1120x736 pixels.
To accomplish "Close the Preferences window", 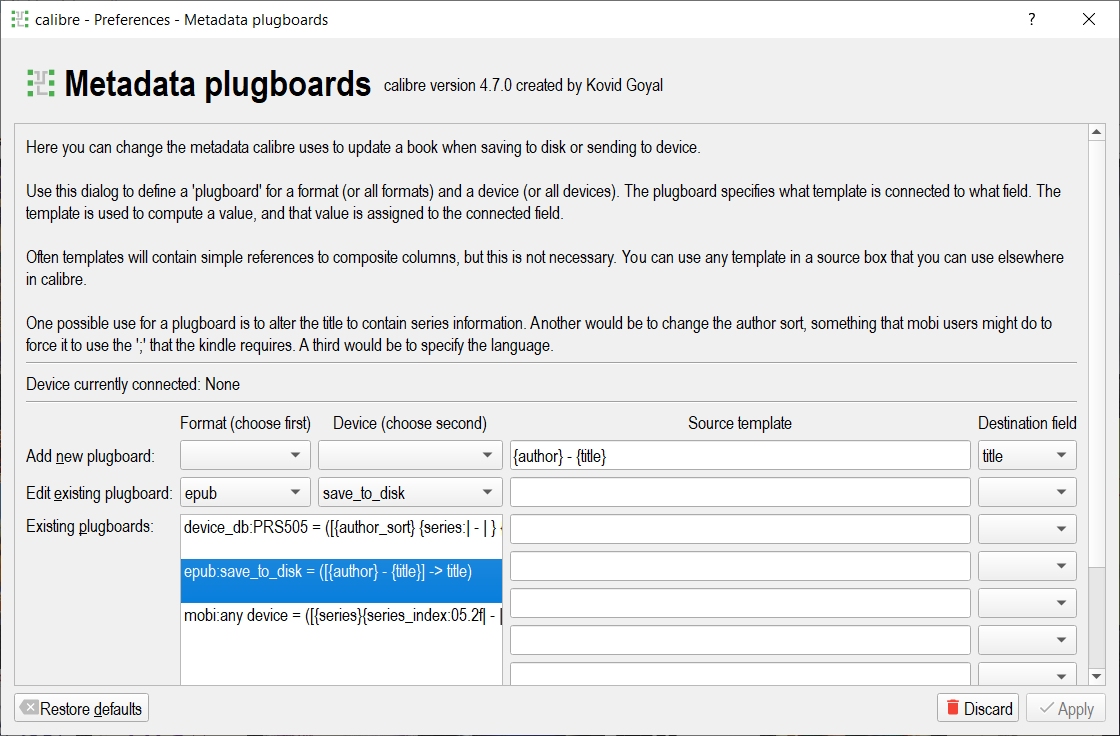I will 1089,19.
